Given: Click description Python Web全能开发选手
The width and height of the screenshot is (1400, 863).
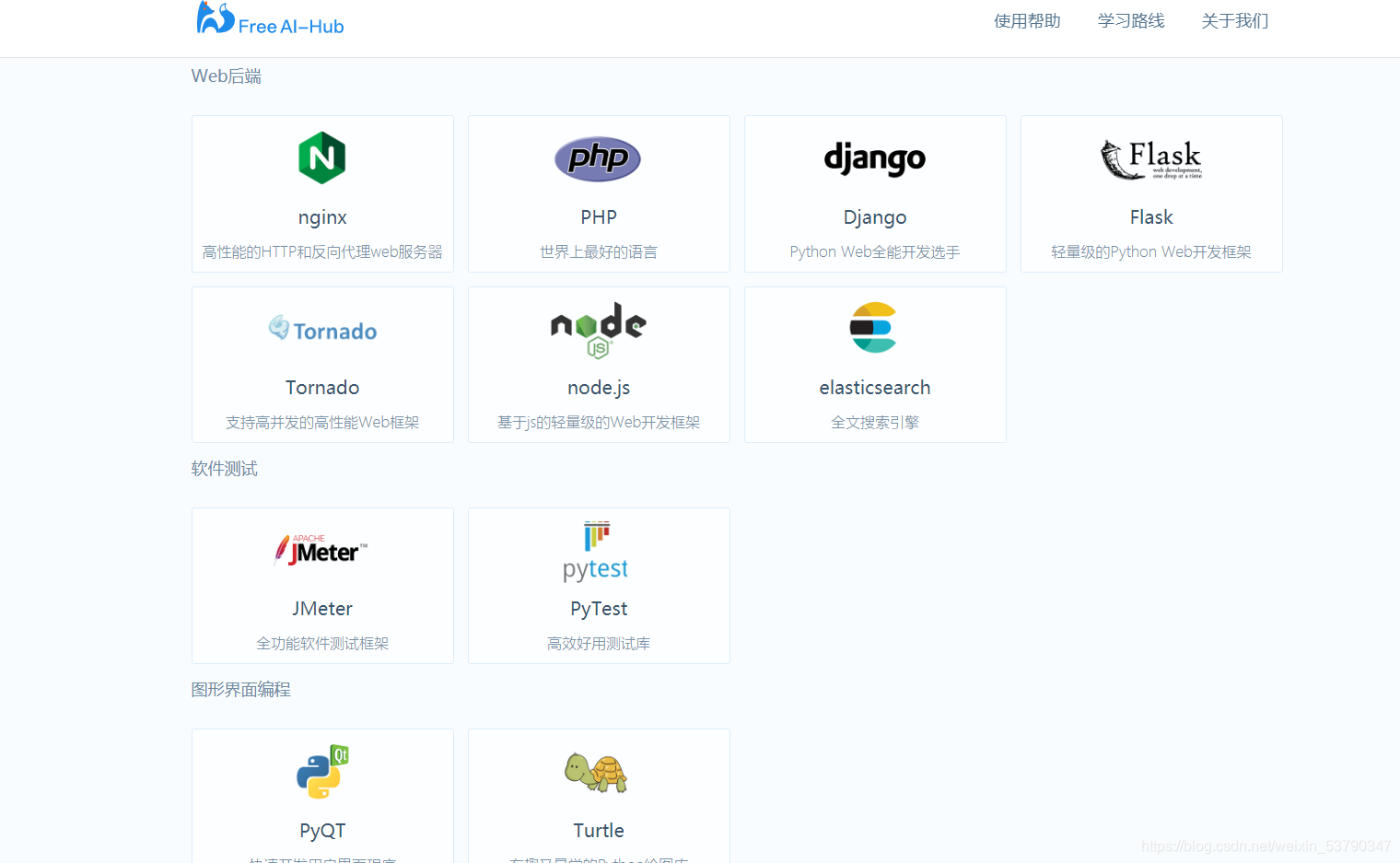Looking at the screenshot, I should point(875,251).
